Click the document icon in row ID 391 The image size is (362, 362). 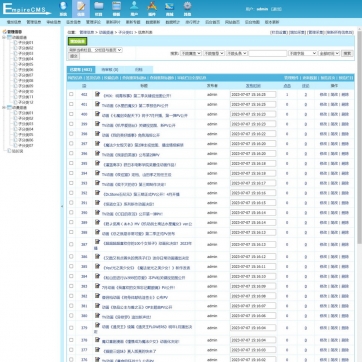[97, 202]
